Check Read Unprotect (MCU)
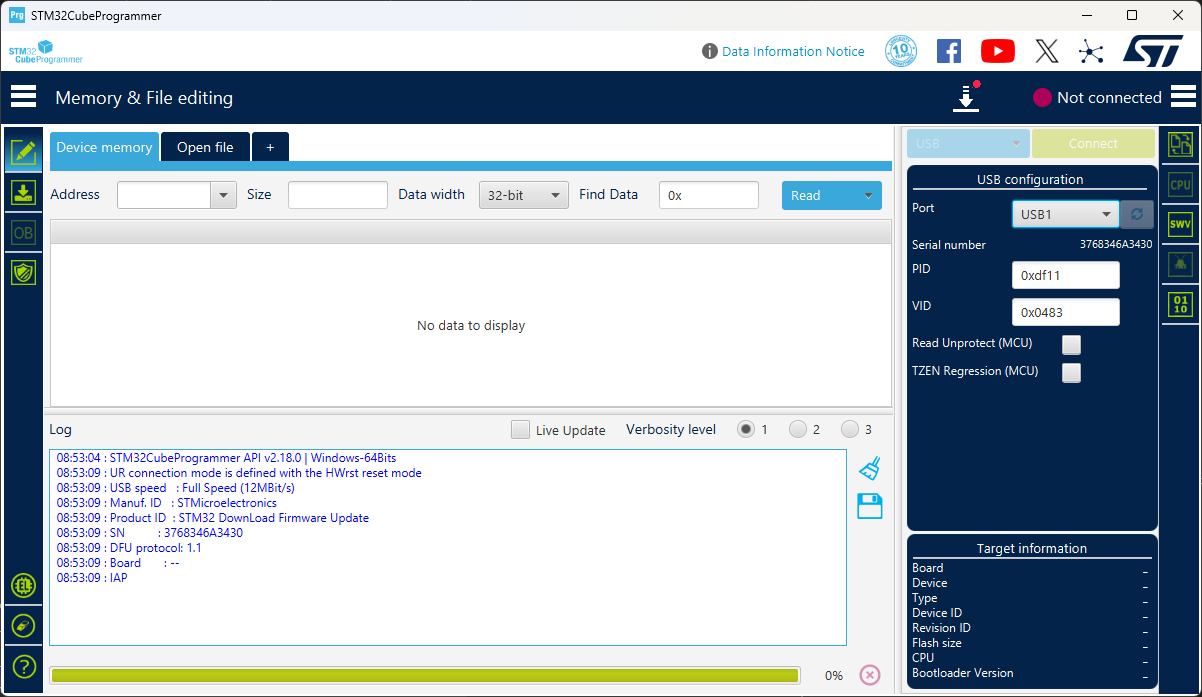The image size is (1202, 697). click(x=1071, y=344)
